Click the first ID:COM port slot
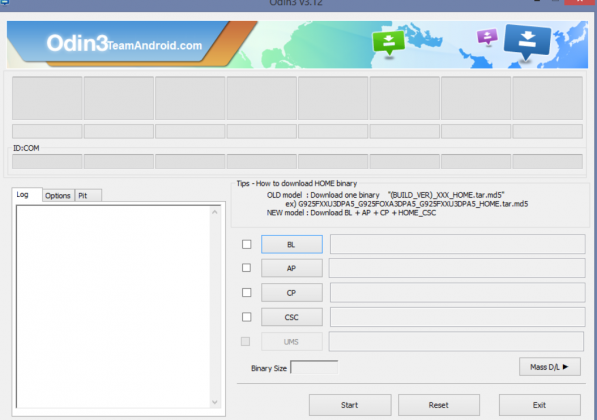 click(47, 161)
